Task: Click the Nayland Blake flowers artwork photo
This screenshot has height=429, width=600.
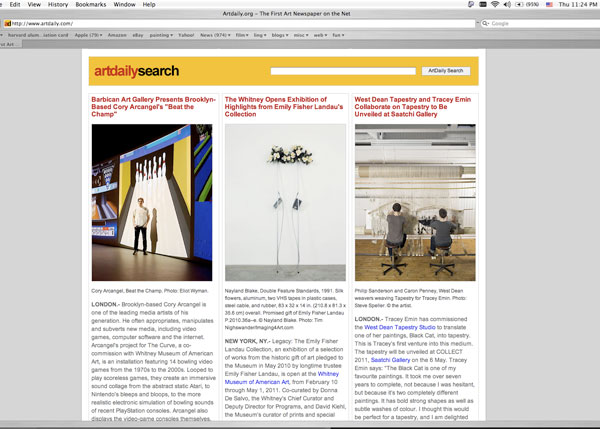Action: point(285,202)
